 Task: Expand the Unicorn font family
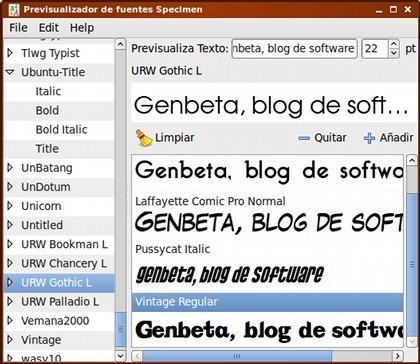click(x=10, y=206)
